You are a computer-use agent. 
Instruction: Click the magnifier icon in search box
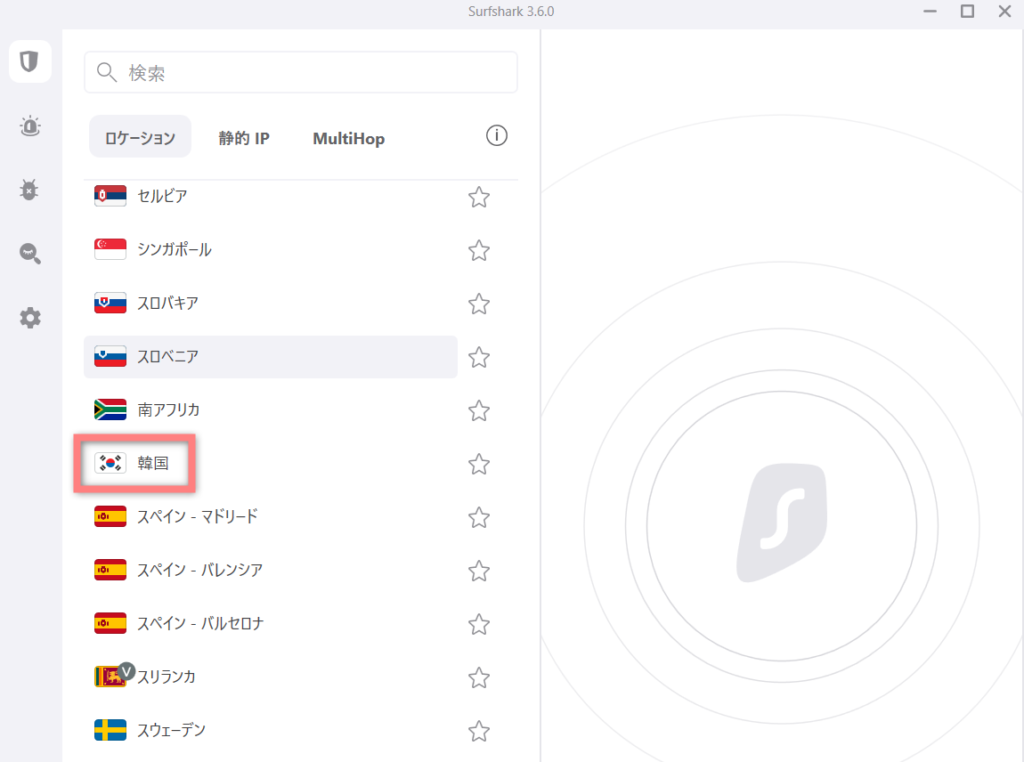pos(106,72)
